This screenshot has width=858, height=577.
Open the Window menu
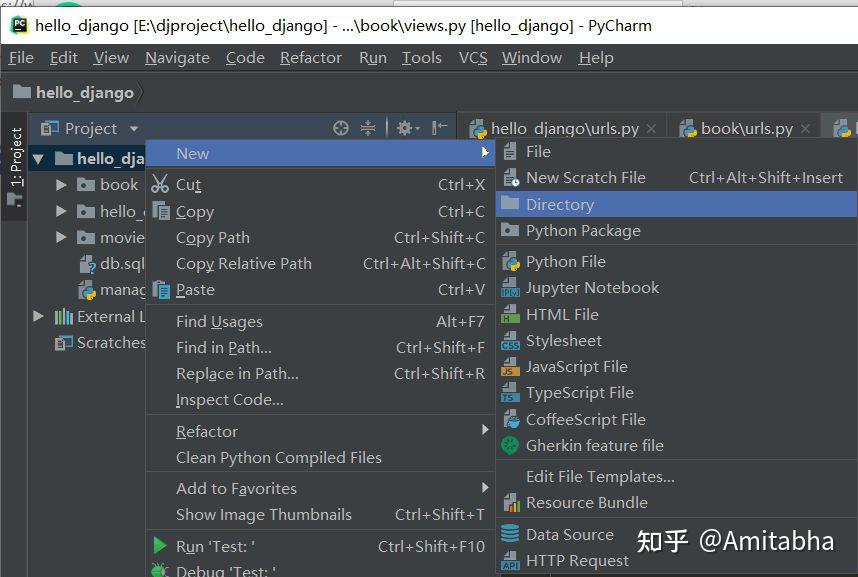click(x=532, y=57)
